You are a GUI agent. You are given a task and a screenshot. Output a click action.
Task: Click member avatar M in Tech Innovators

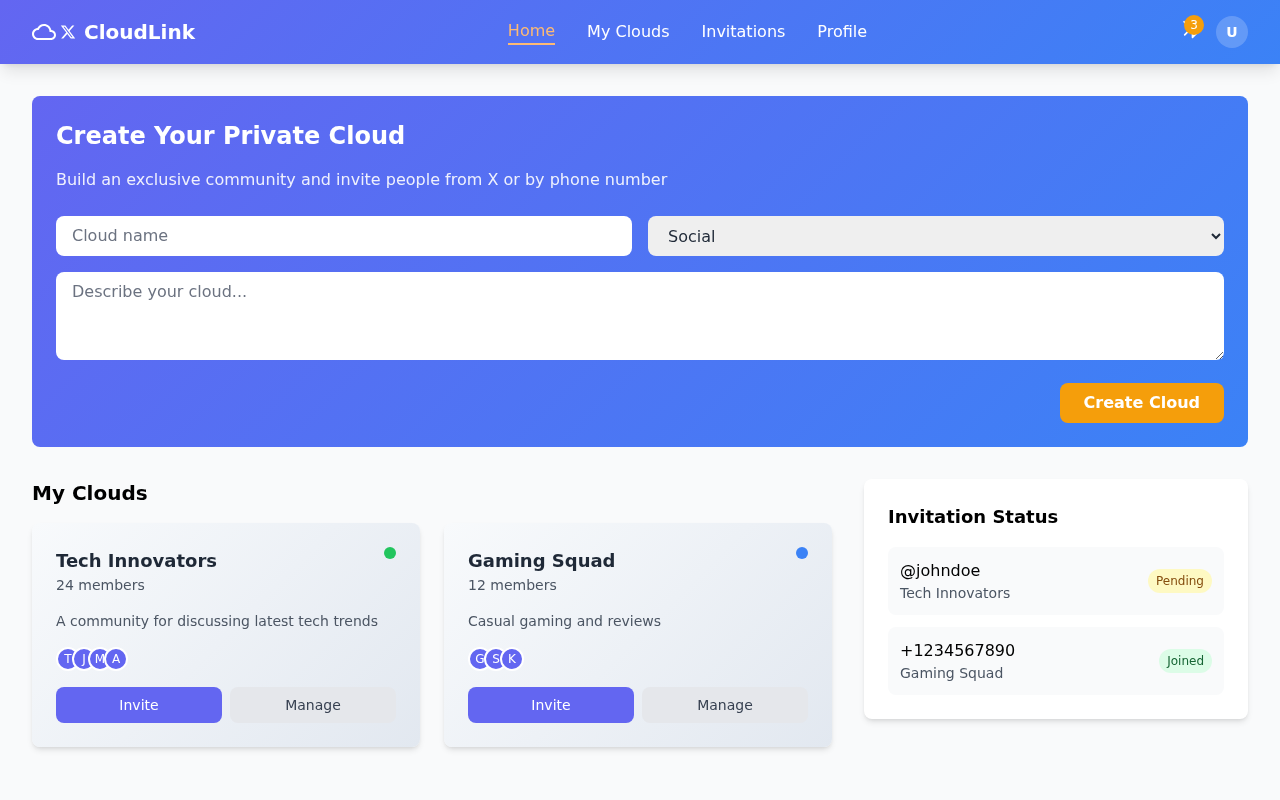coord(98,659)
